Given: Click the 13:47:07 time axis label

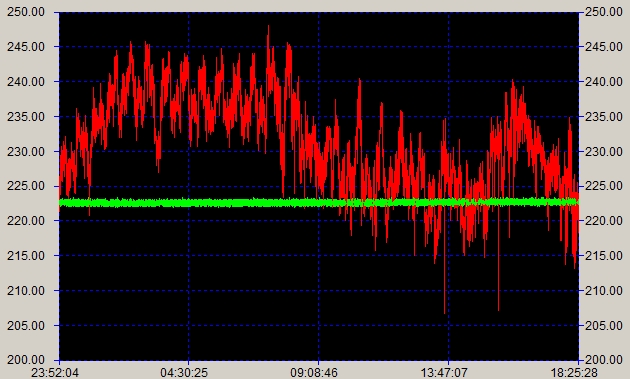Looking at the screenshot, I should [x=444, y=373].
